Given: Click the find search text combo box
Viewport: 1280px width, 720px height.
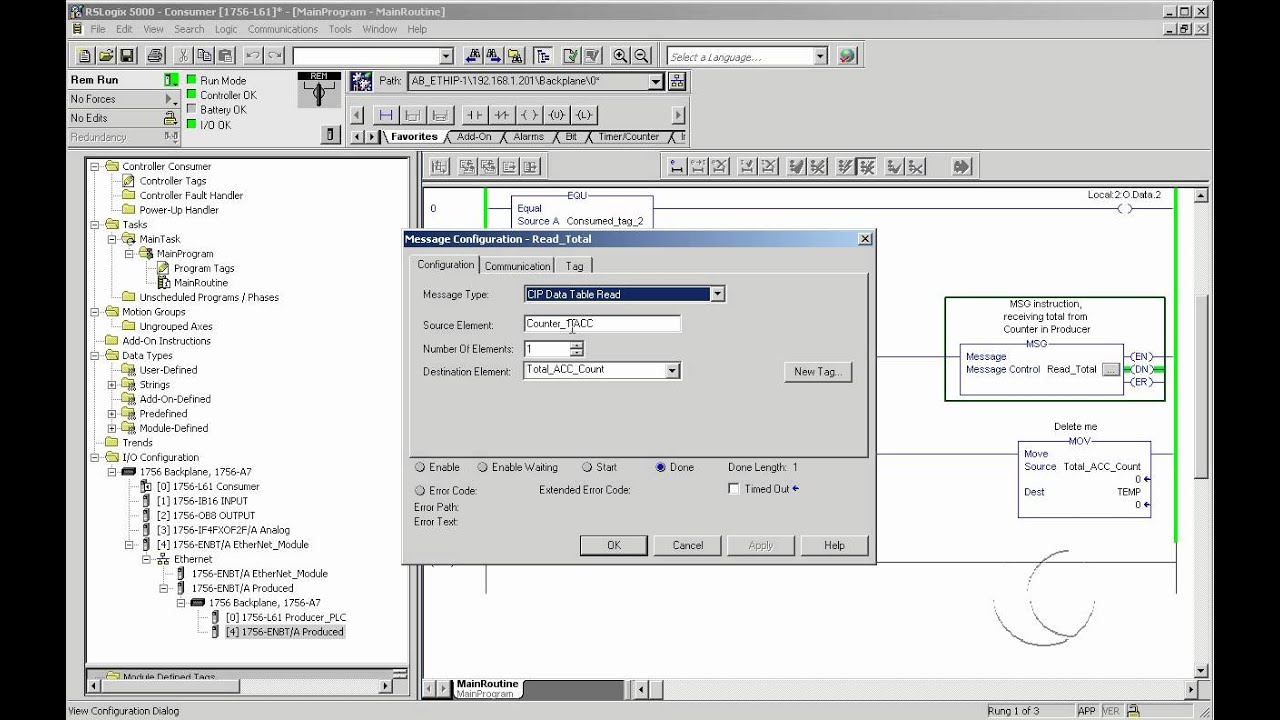Looking at the screenshot, I should [x=373, y=56].
